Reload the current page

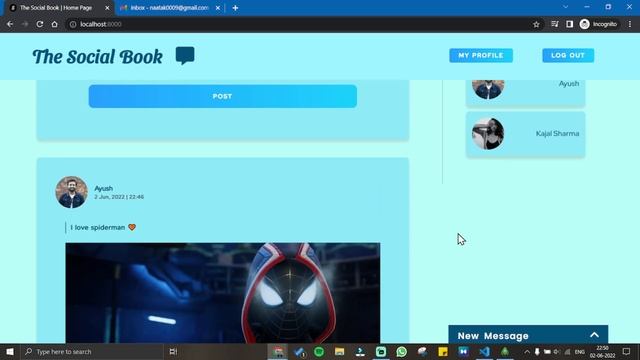tap(40, 24)
